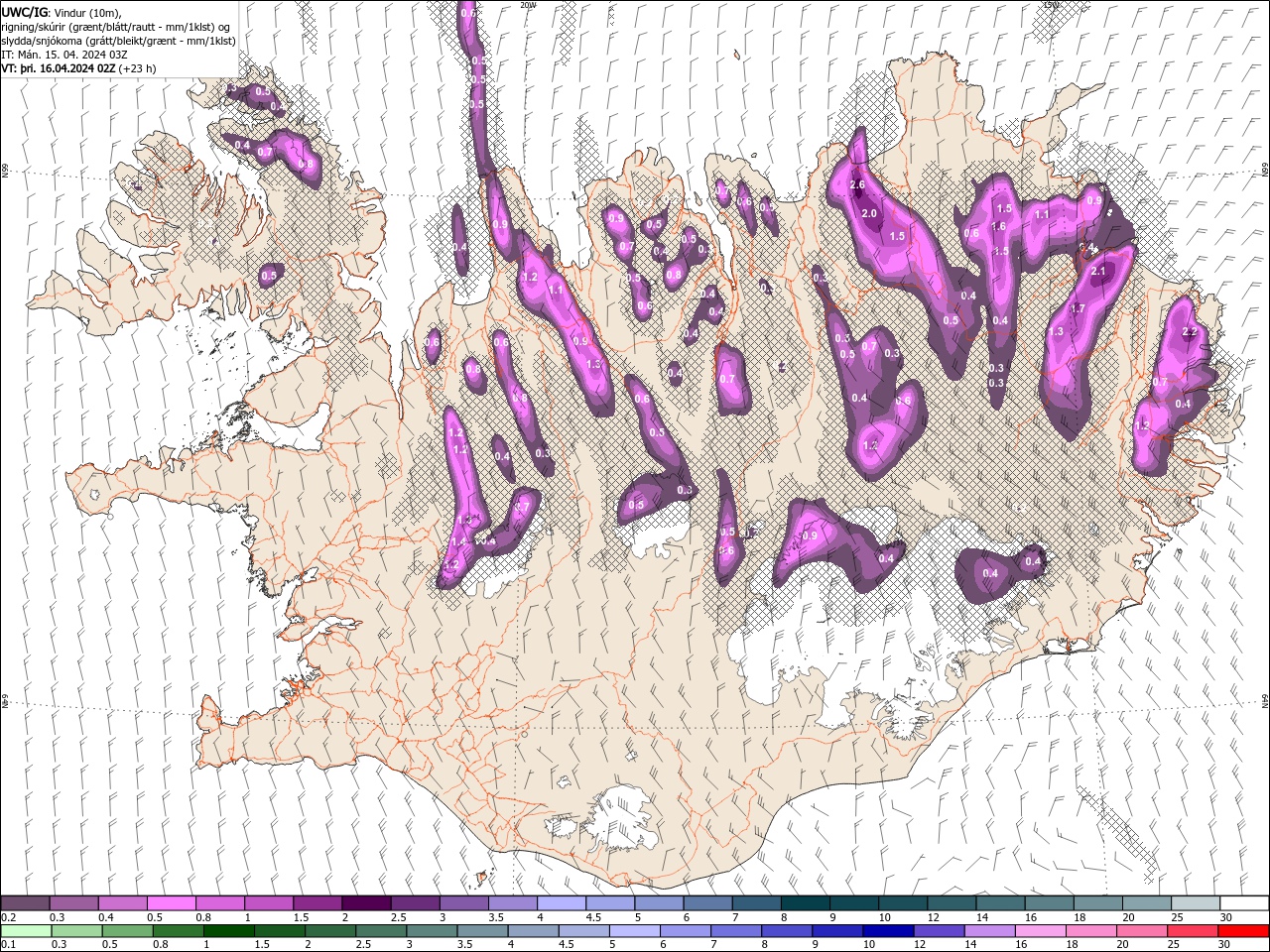The width and height of the screenshot is (1270, 952).
Task: Click the 'rigning/skúrir' description line
Action: 116,27
